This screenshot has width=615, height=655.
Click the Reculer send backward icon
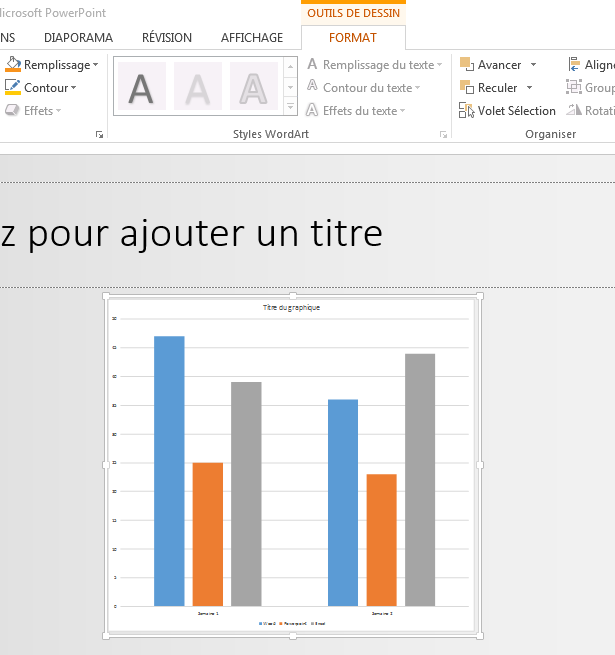[x=466, y=88]
